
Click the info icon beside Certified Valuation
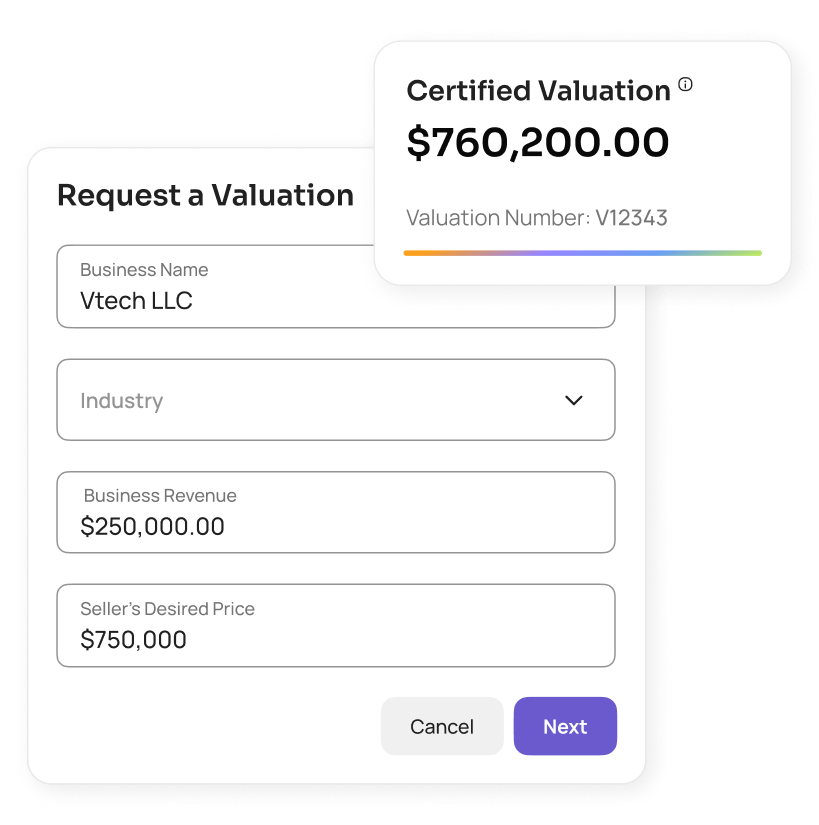685,85
